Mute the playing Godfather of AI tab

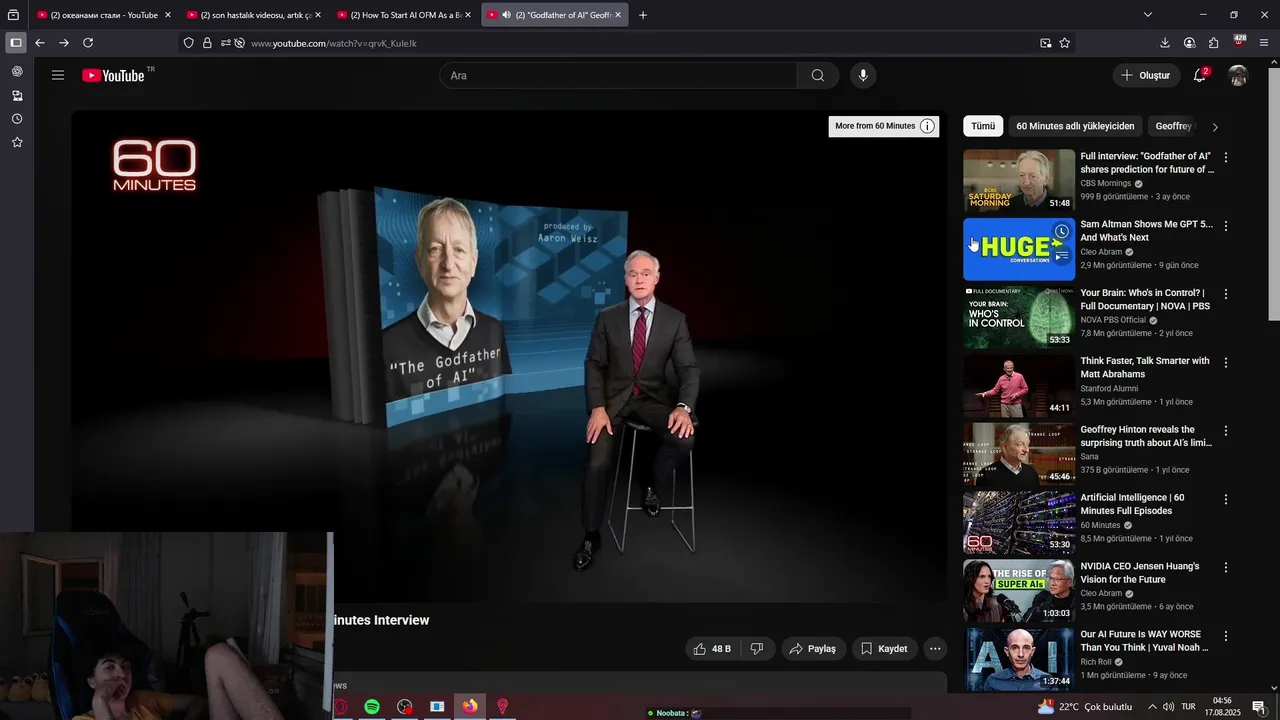tap(506, 15)
